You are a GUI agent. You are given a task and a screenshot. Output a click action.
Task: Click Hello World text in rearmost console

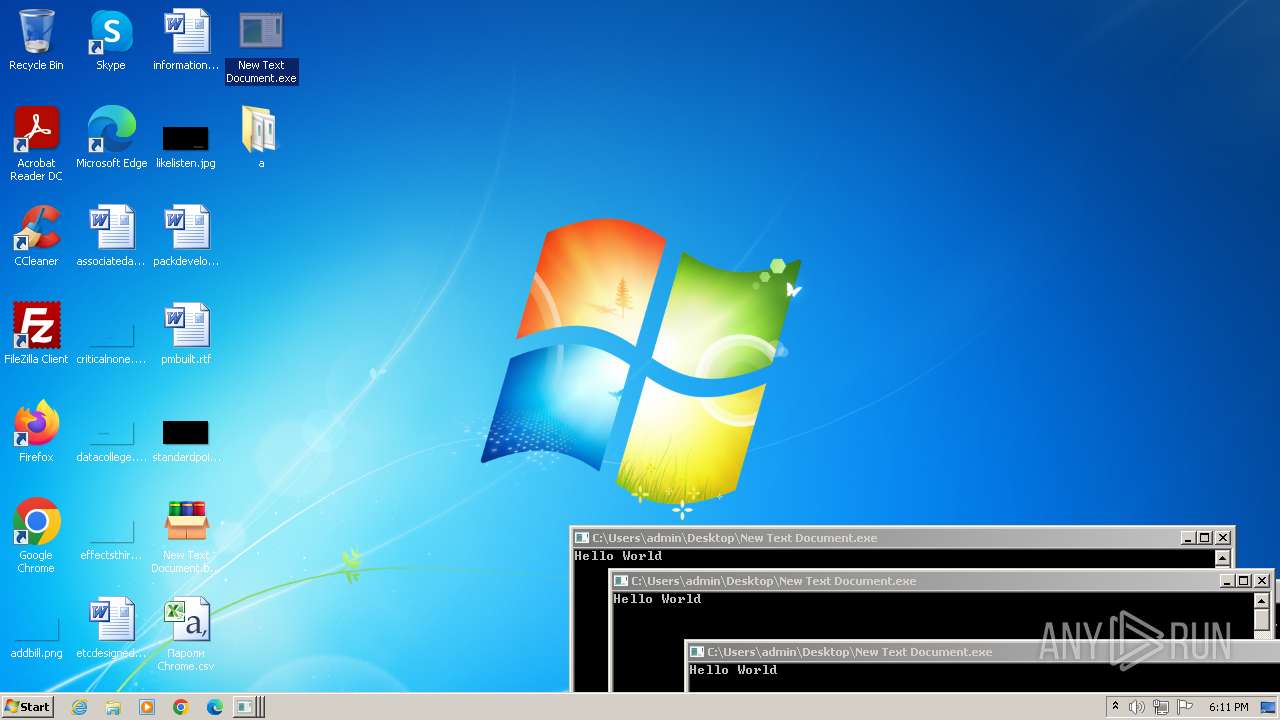tap(617, 556)
